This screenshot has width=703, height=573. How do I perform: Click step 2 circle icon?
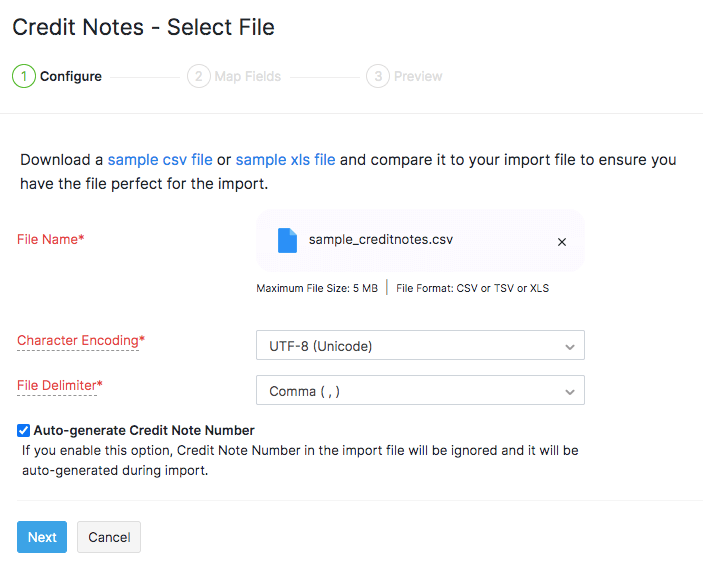click(198, 76)
